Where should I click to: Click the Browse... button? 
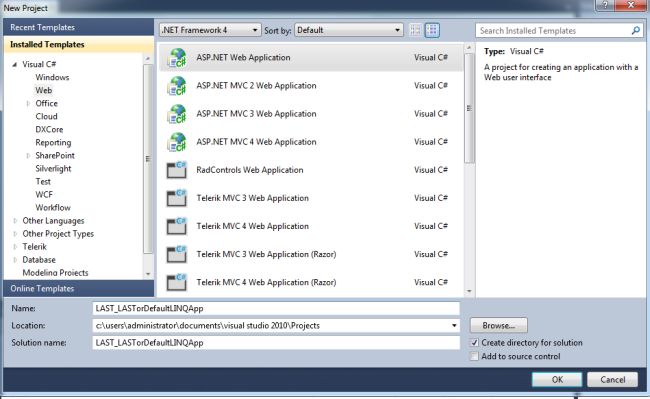tap(499, 326)
